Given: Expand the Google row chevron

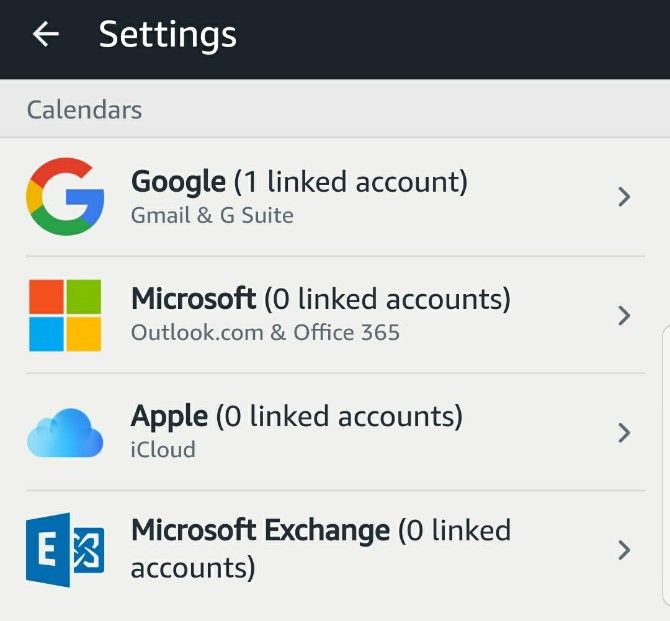Looking at the screenshot, I should 624,197.
